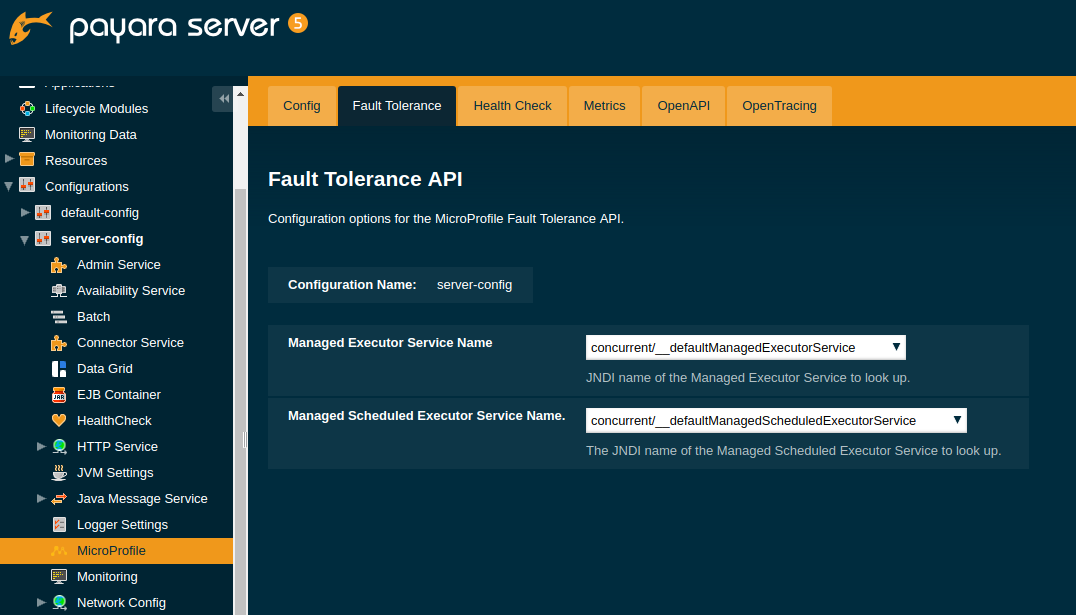Expand the Java Message Service node
1076x615 pixels.
pos(41,498)
